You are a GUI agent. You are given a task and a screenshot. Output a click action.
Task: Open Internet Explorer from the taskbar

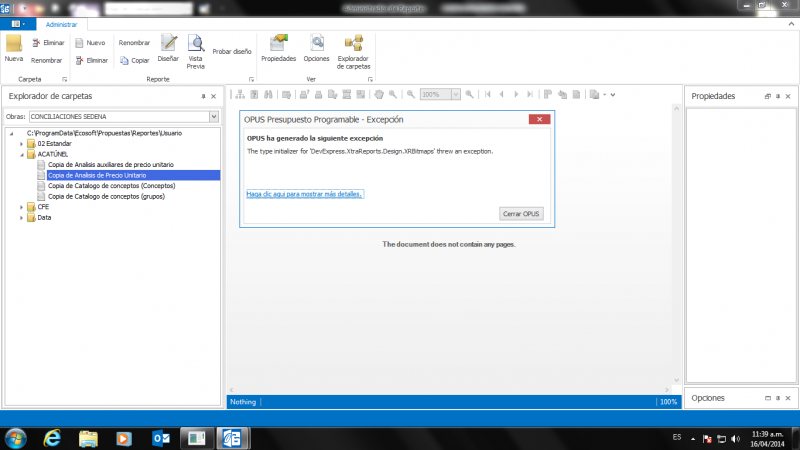(52, 438)
